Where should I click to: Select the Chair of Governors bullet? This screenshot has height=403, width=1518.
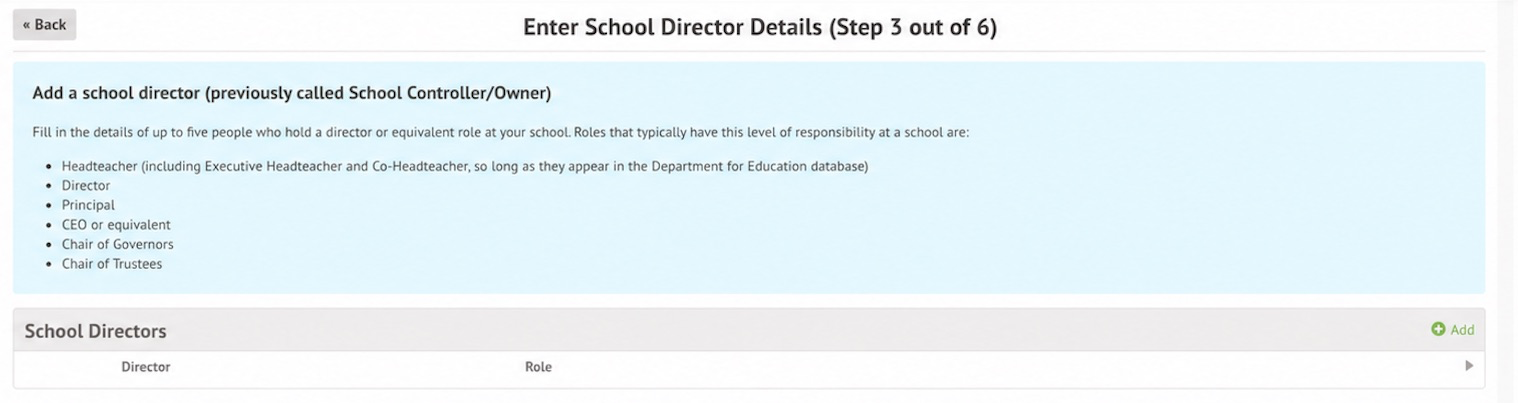[x=117, y=244]
